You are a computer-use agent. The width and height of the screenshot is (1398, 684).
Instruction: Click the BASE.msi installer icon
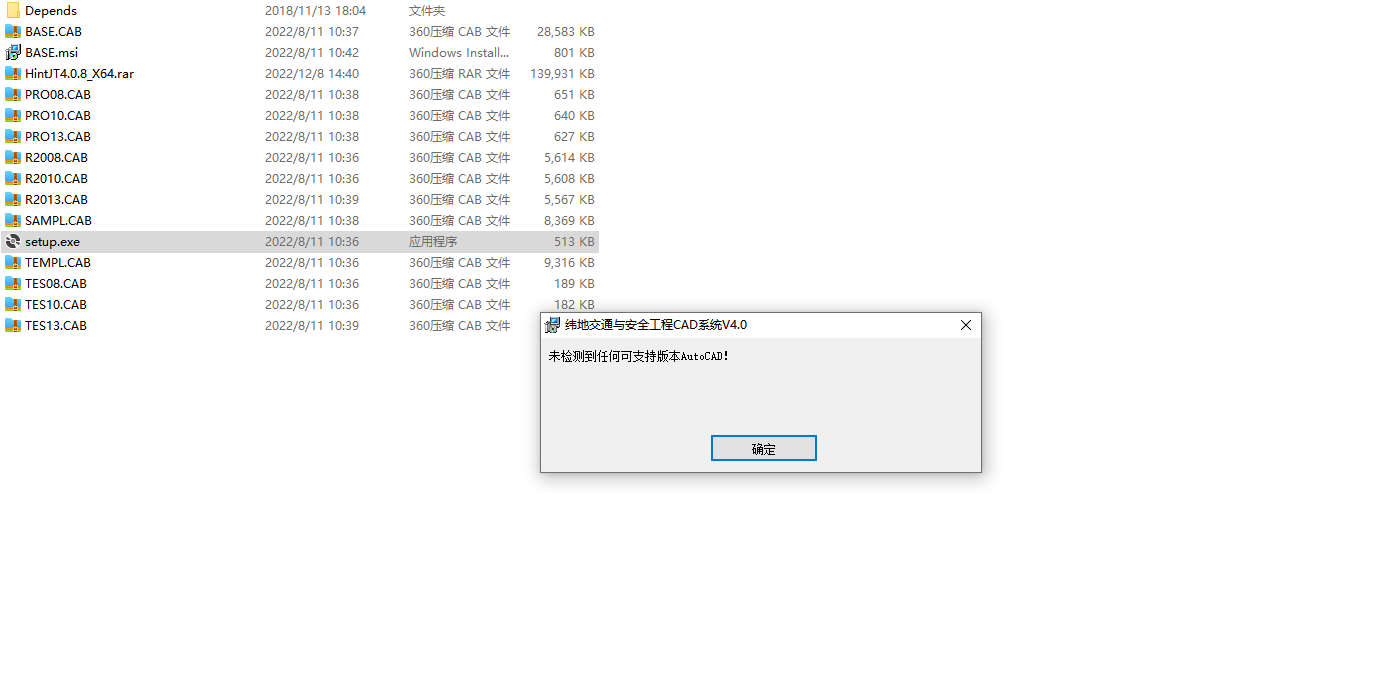click(x=13, y=52)
